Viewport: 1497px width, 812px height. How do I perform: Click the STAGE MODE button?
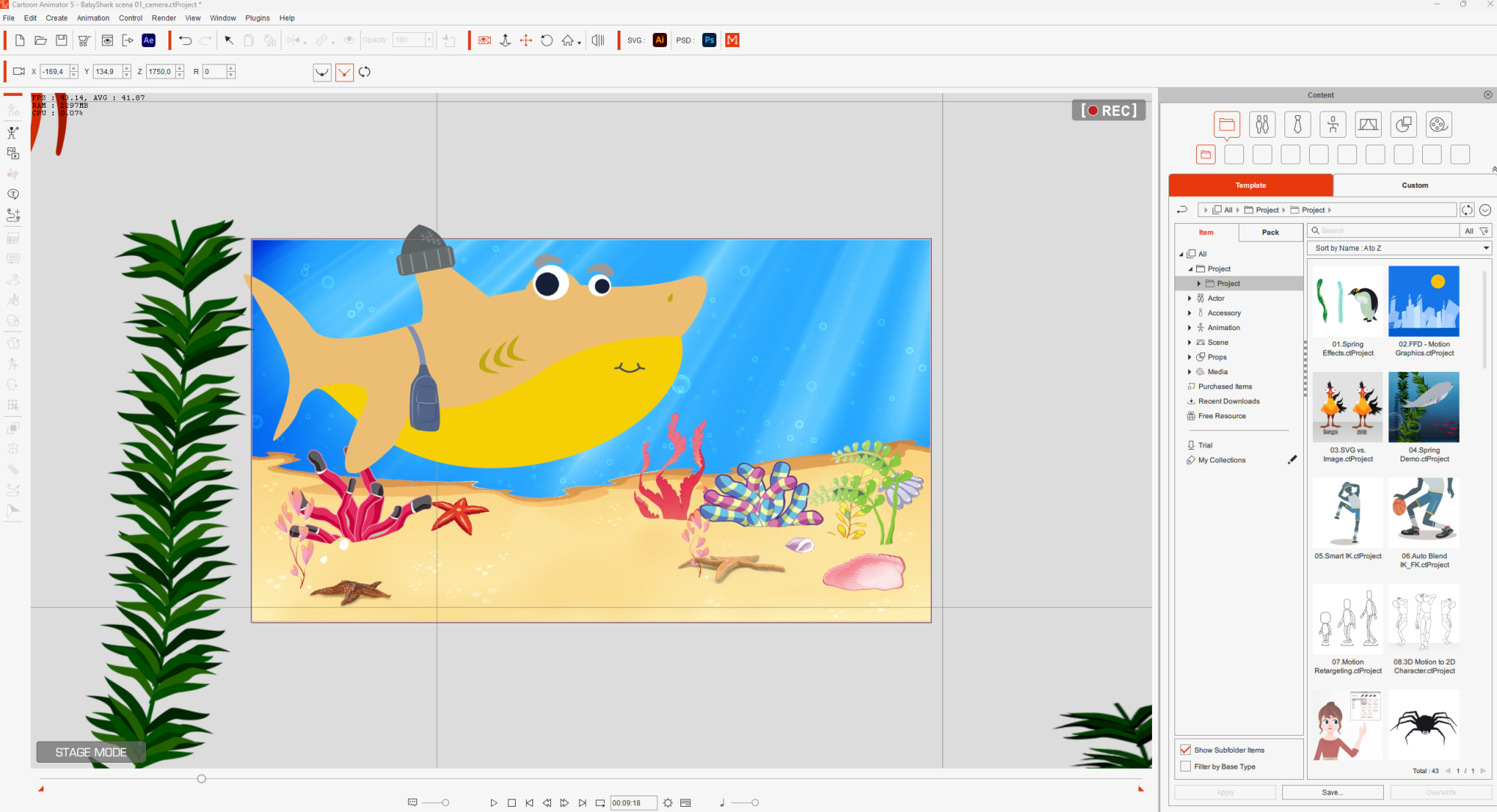[91, 752]
